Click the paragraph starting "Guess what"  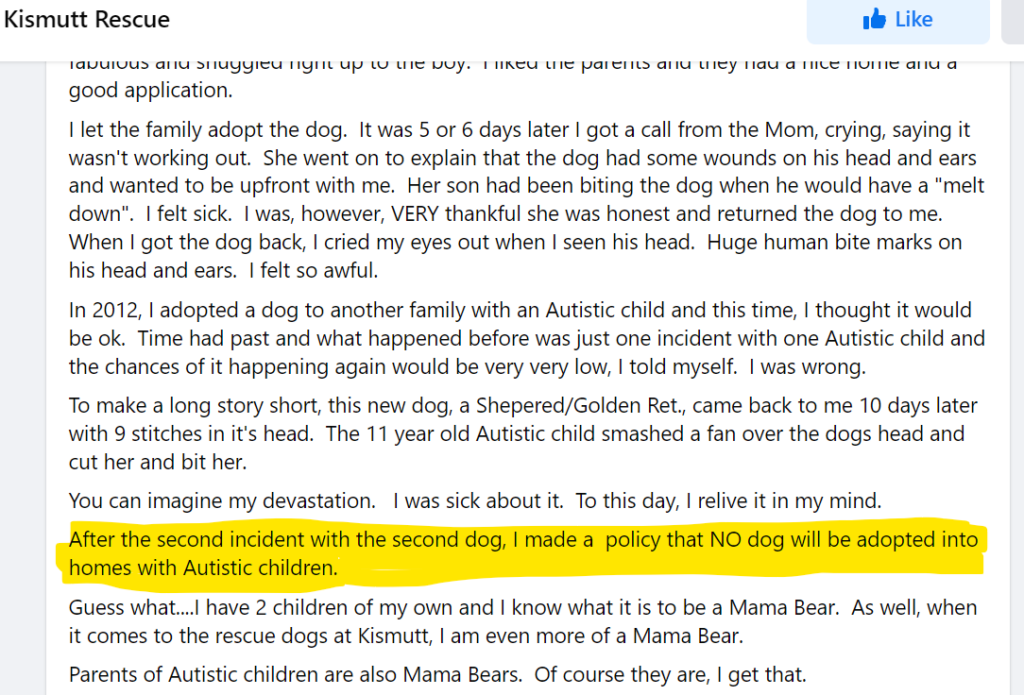tap(520, 620)
